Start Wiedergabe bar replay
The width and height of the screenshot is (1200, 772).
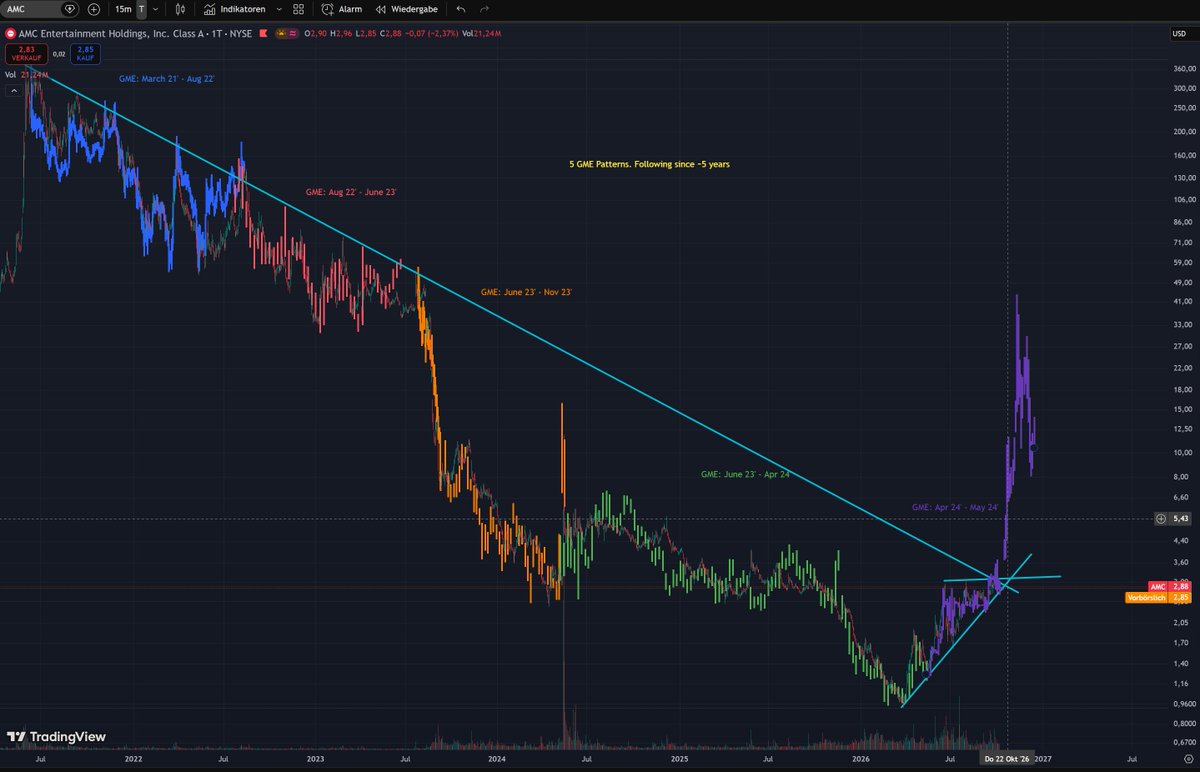coord(407,9)
